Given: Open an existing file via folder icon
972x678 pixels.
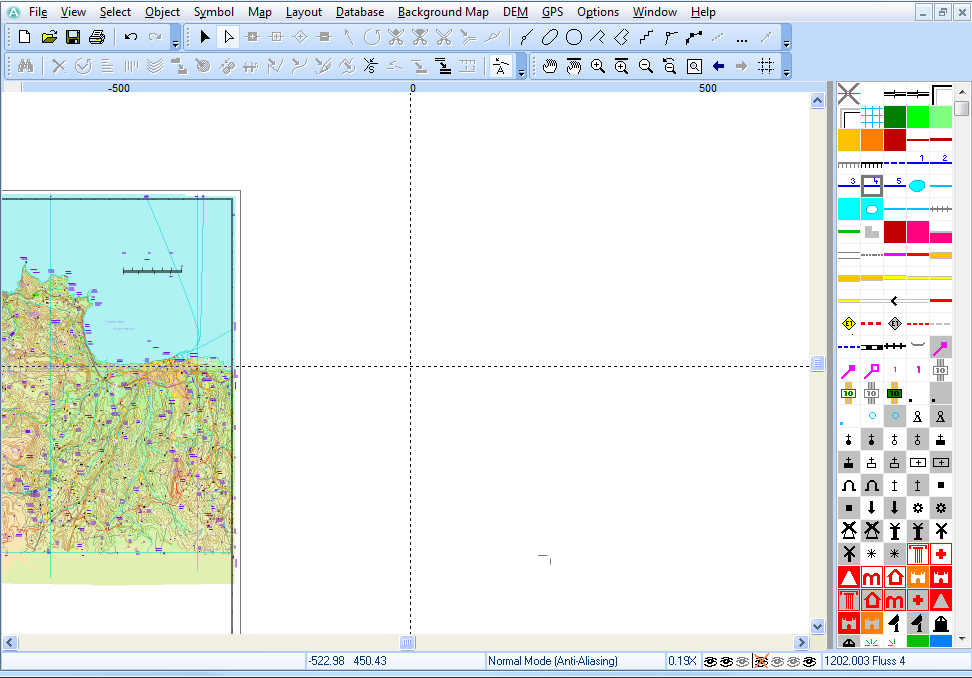Looking at the screenshot, I should pos(49,37).
